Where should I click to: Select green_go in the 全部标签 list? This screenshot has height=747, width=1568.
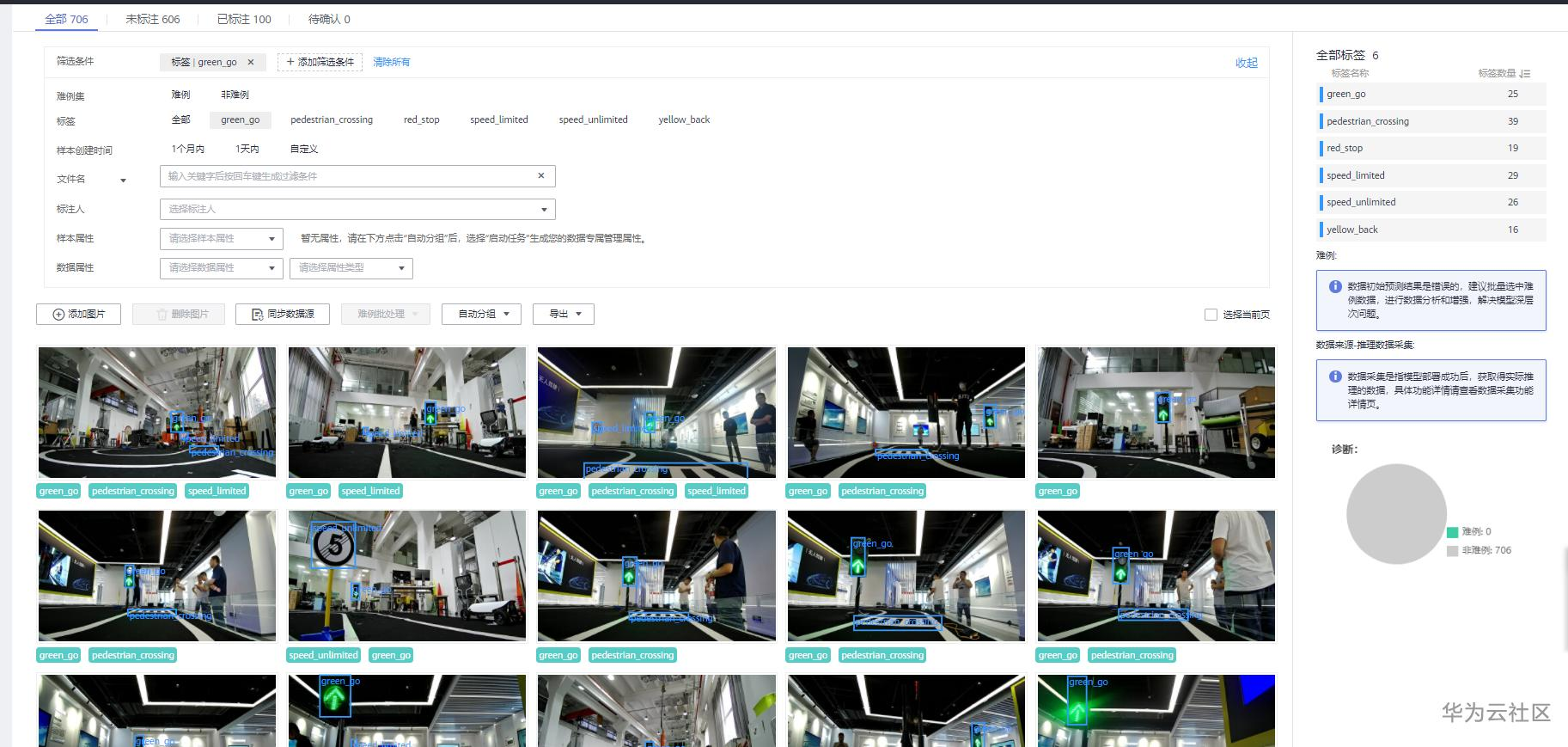point(1432,95)
